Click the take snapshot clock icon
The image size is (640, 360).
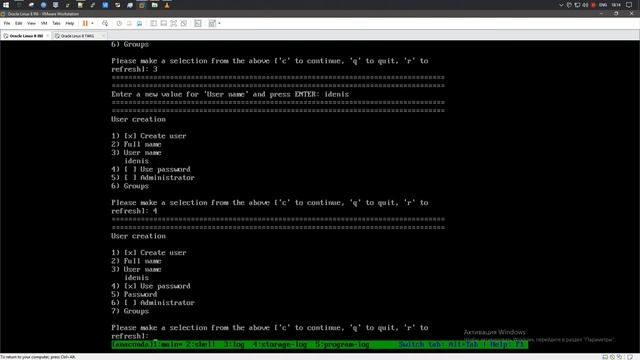[119, 23]
